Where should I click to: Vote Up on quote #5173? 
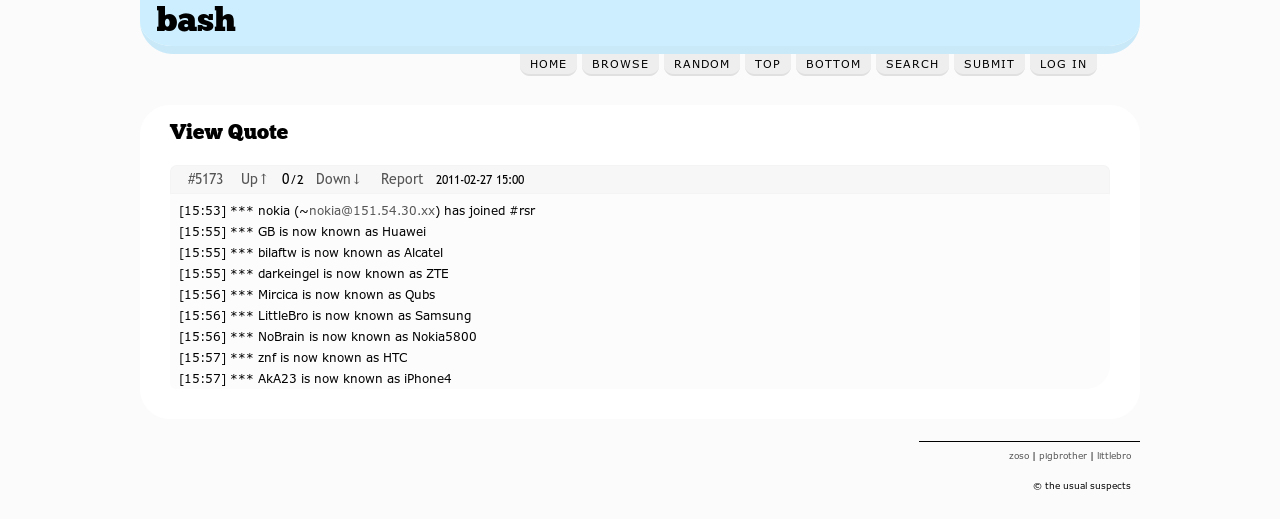point(254,179)
